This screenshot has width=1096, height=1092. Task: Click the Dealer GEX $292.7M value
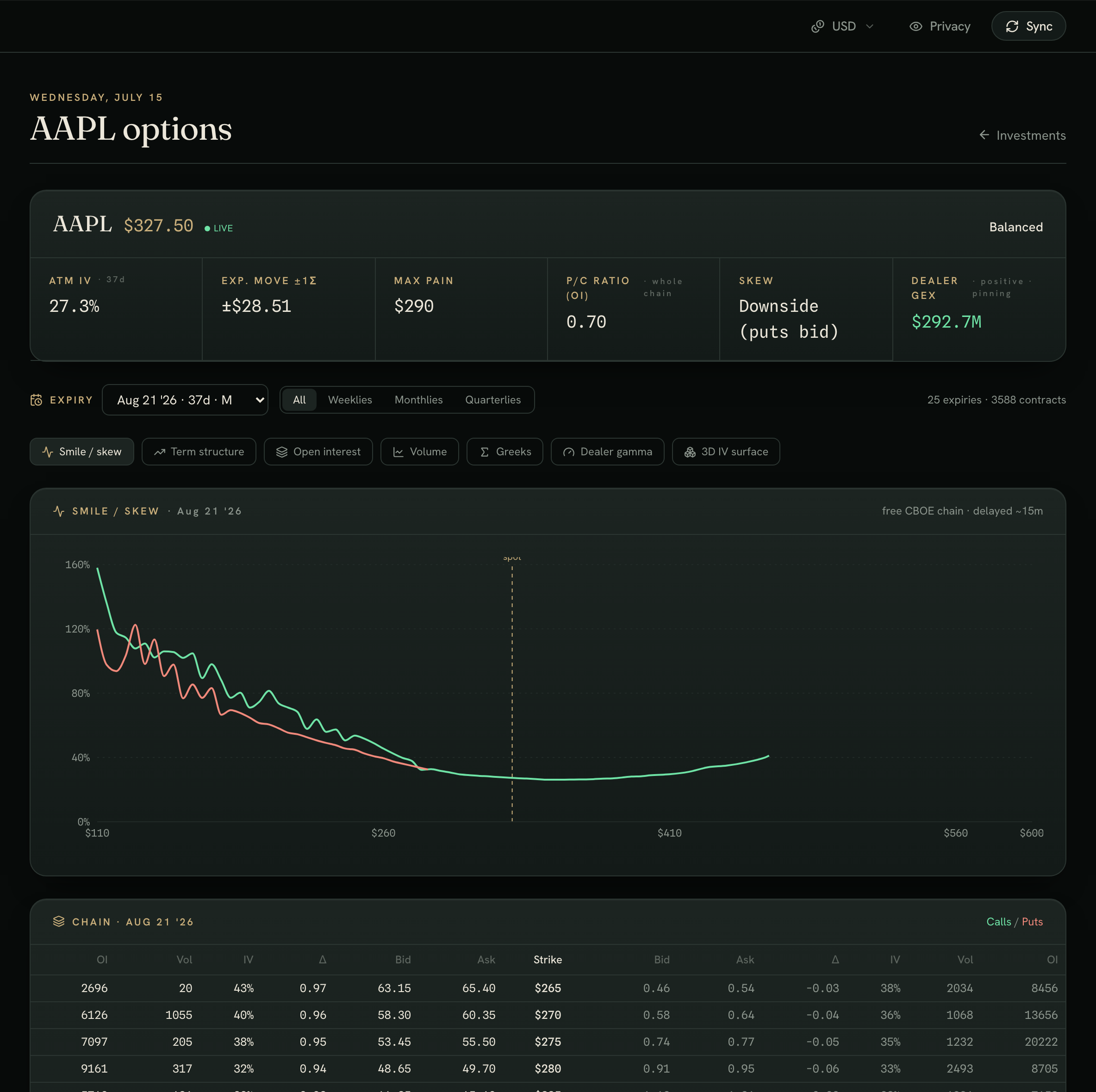click(946, 322)
